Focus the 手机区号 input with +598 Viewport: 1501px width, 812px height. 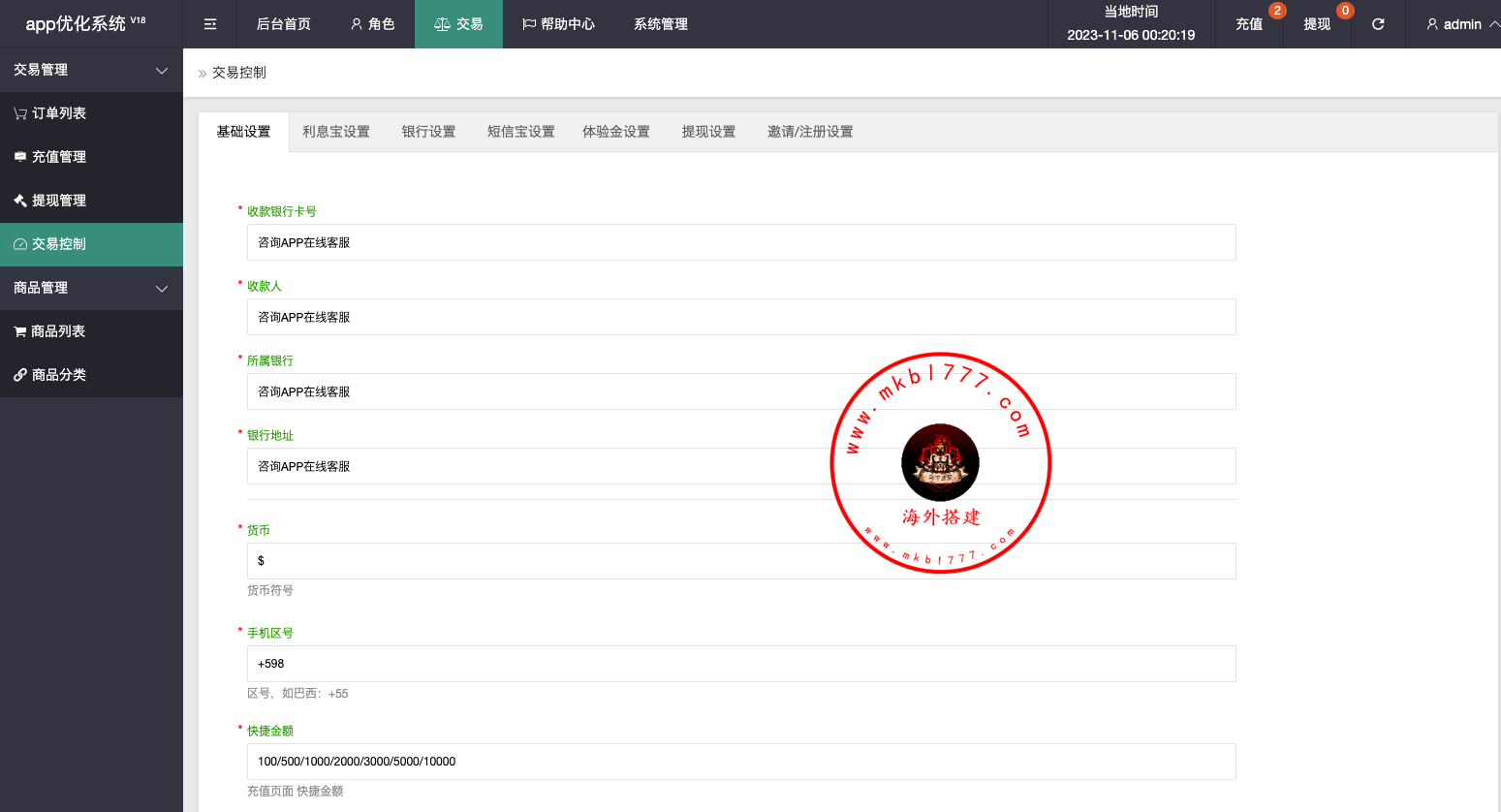coord(741,664)
